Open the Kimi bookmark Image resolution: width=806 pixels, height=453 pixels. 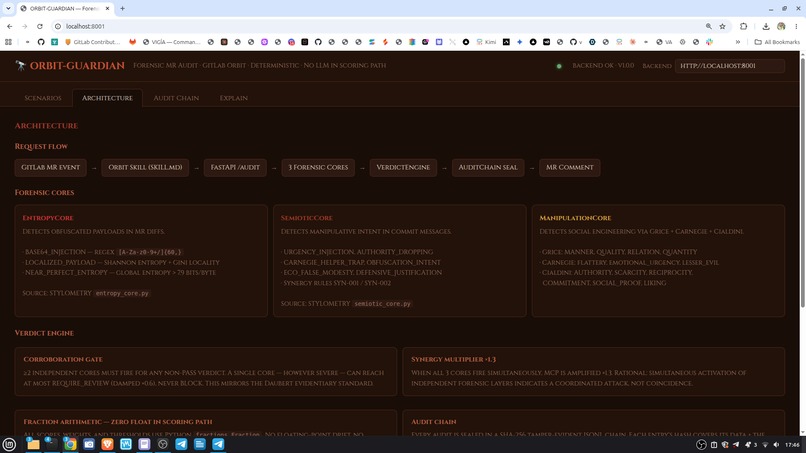(486, 42)
